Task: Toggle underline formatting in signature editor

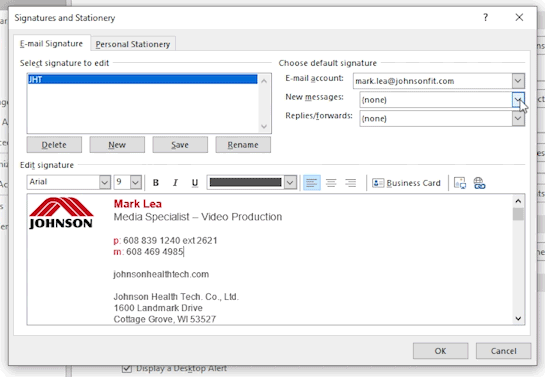Action: 195,183
